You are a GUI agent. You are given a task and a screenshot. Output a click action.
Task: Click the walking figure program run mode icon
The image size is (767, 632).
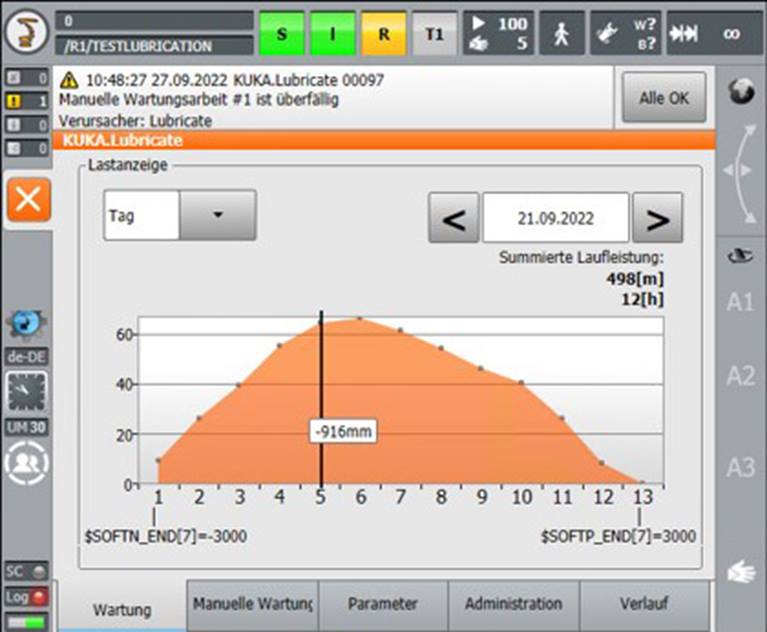pos(562,33)
